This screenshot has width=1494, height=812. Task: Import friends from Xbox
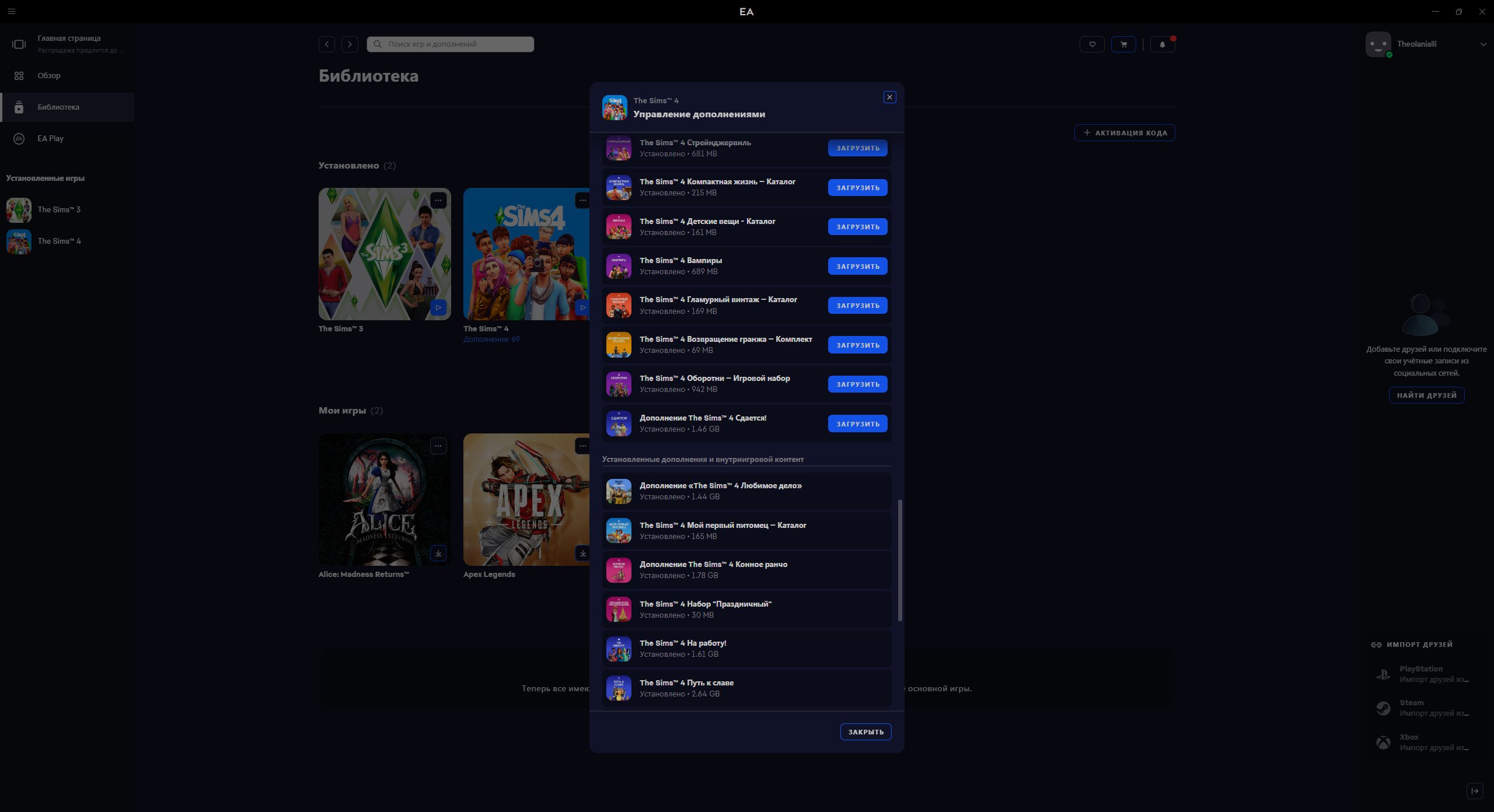(x=1424, y=742)
